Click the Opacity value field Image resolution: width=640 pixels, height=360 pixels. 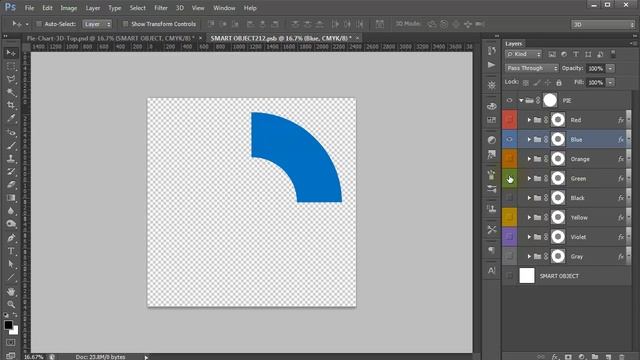596,69
